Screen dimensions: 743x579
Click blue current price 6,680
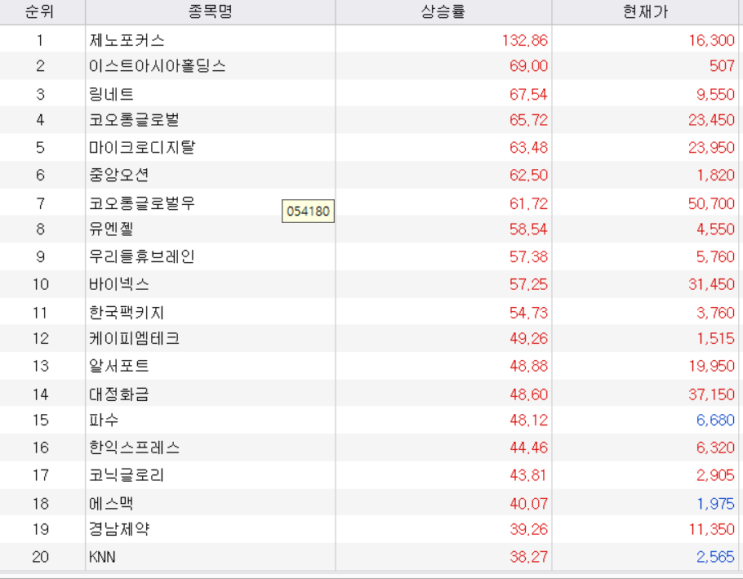pos(716,420)
